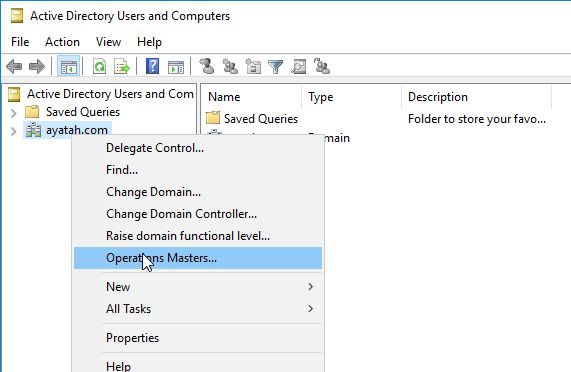Screen dimensions: 571x372
Task: Select Change Domain Controller... menu item
Action: [198, 214]
